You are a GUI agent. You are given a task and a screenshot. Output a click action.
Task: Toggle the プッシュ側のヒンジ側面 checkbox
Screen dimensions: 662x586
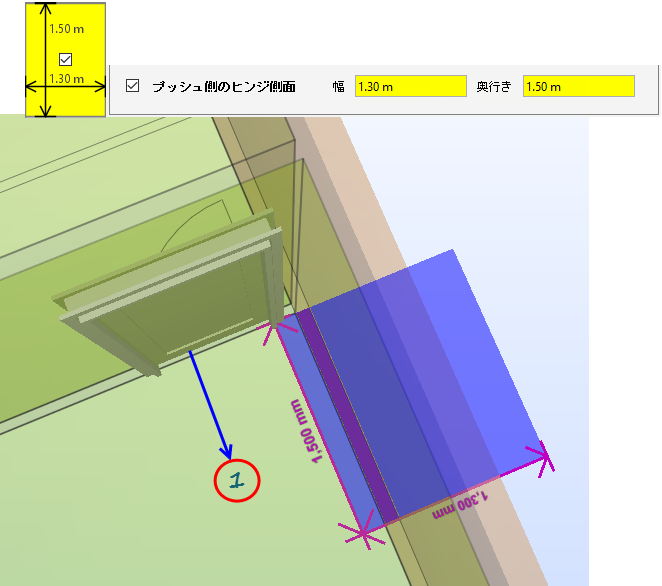click(133, 86)
